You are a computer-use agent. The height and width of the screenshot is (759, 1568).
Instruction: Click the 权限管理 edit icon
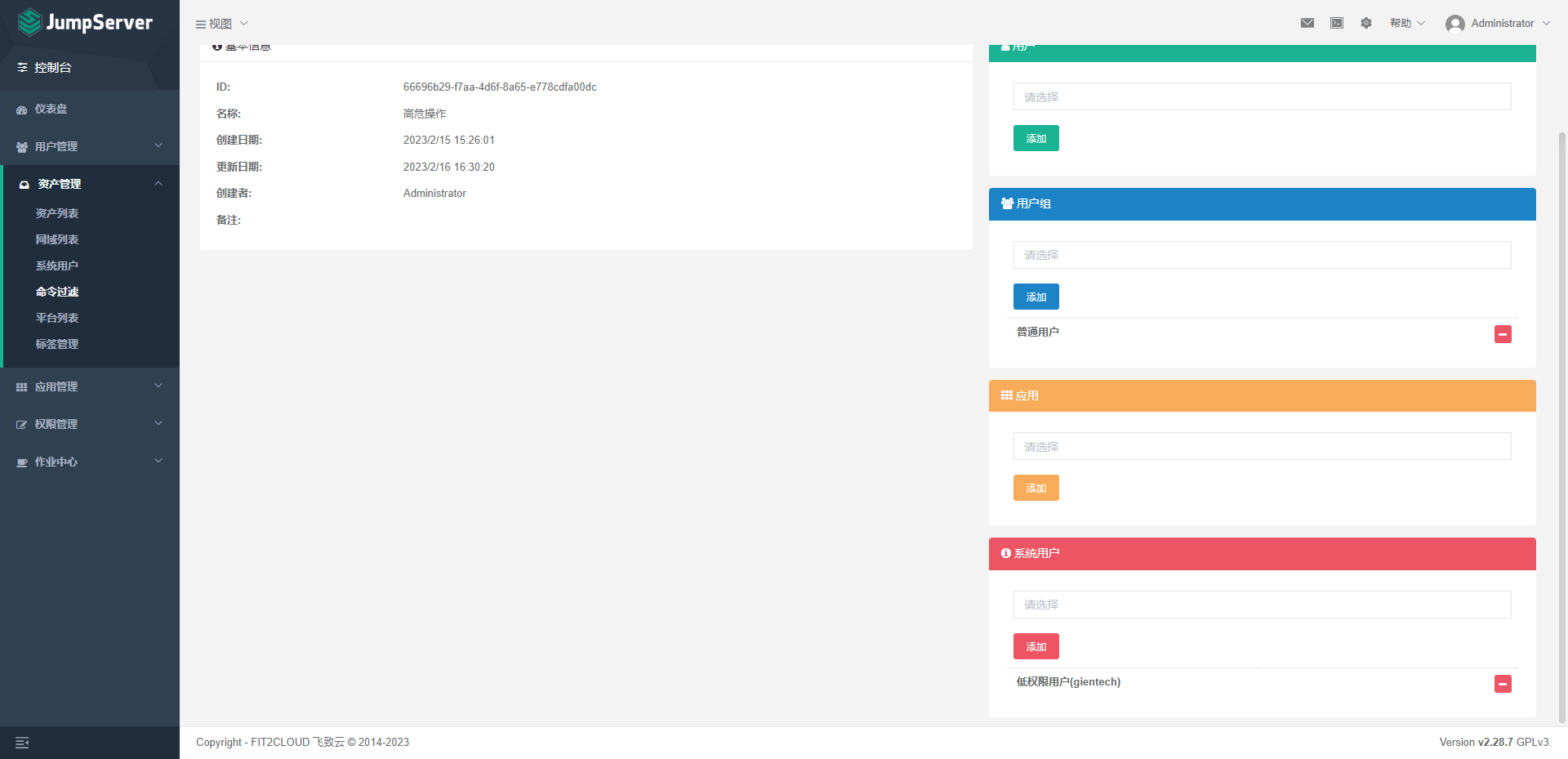[22, 425]
